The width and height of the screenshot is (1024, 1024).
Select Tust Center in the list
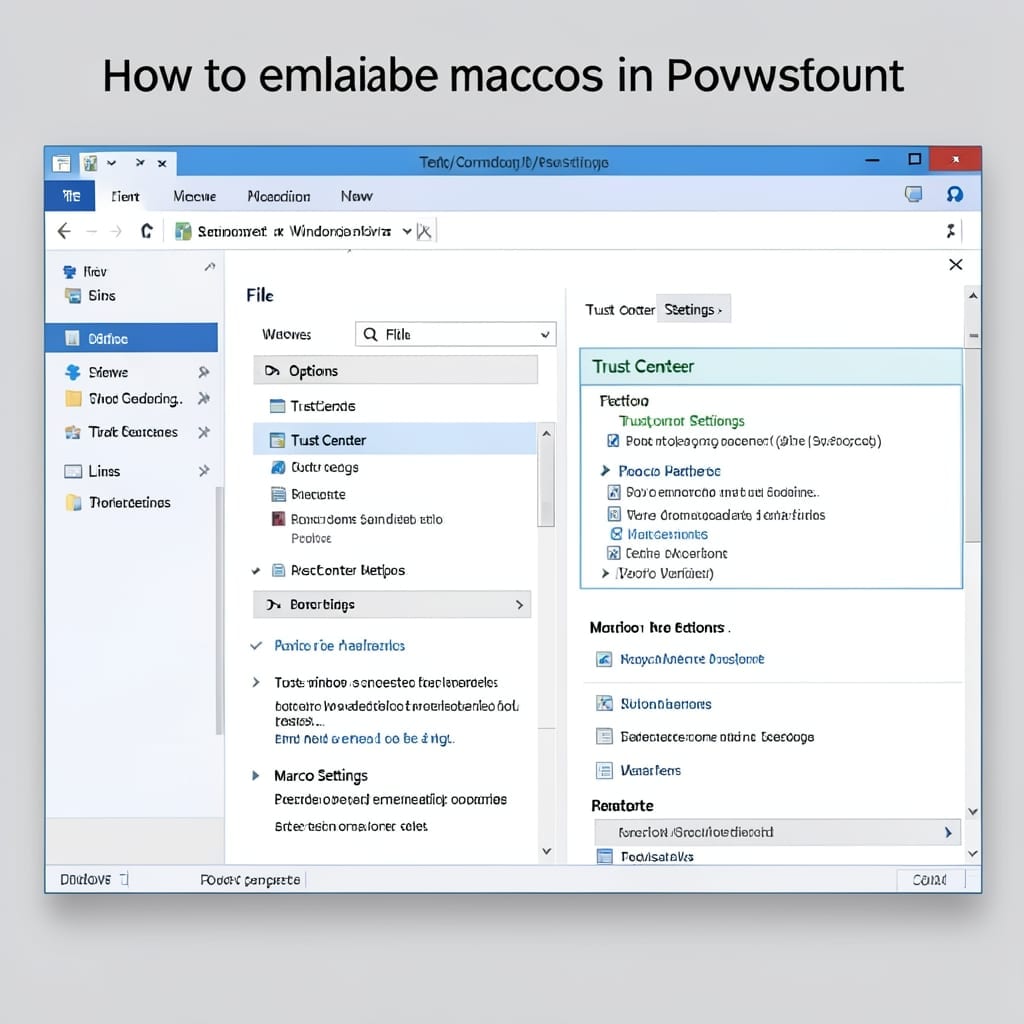pos(394,440)
